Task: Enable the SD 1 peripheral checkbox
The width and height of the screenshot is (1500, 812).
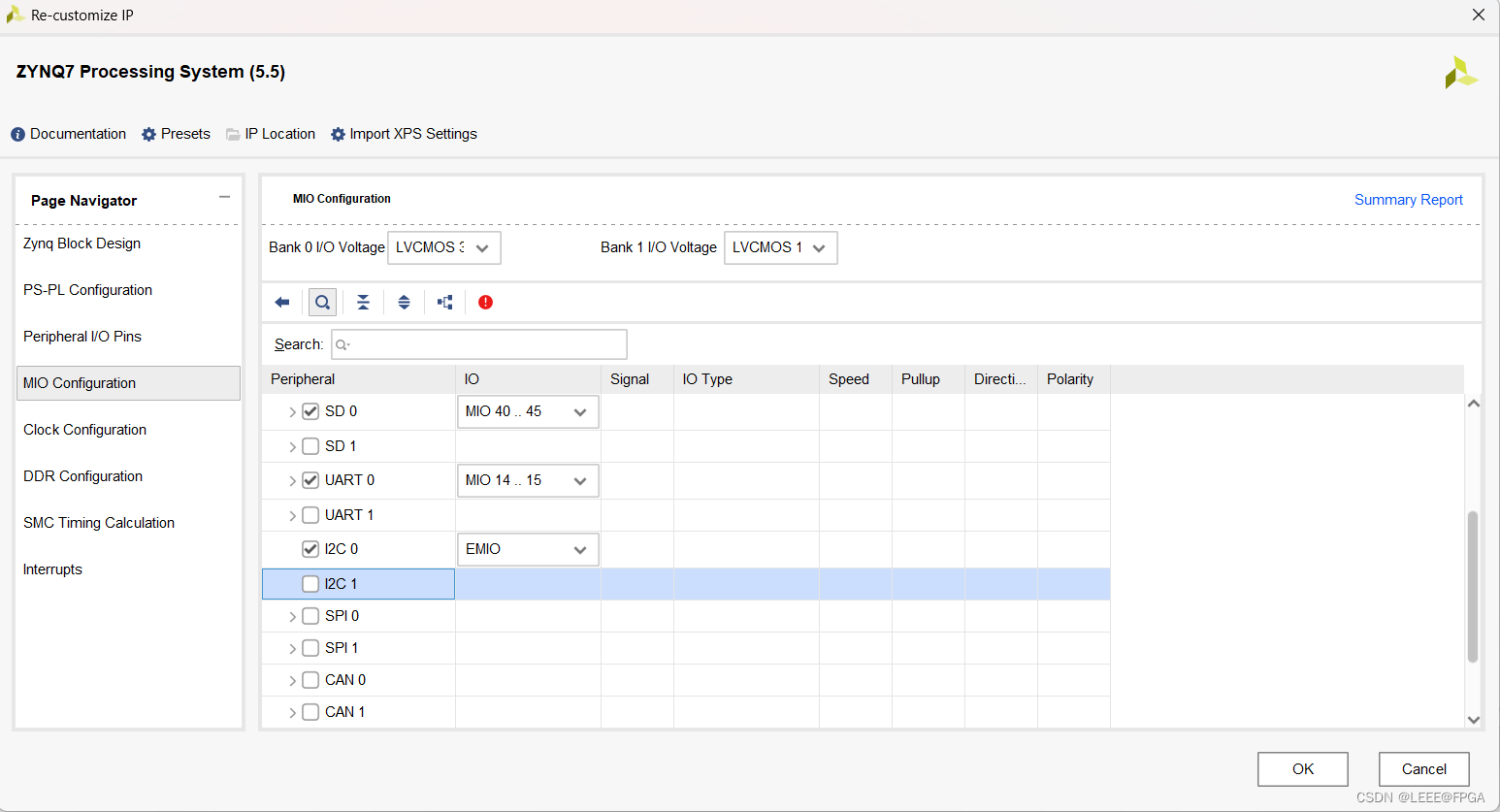Action: pyautogui.click(x=310, y=446)
